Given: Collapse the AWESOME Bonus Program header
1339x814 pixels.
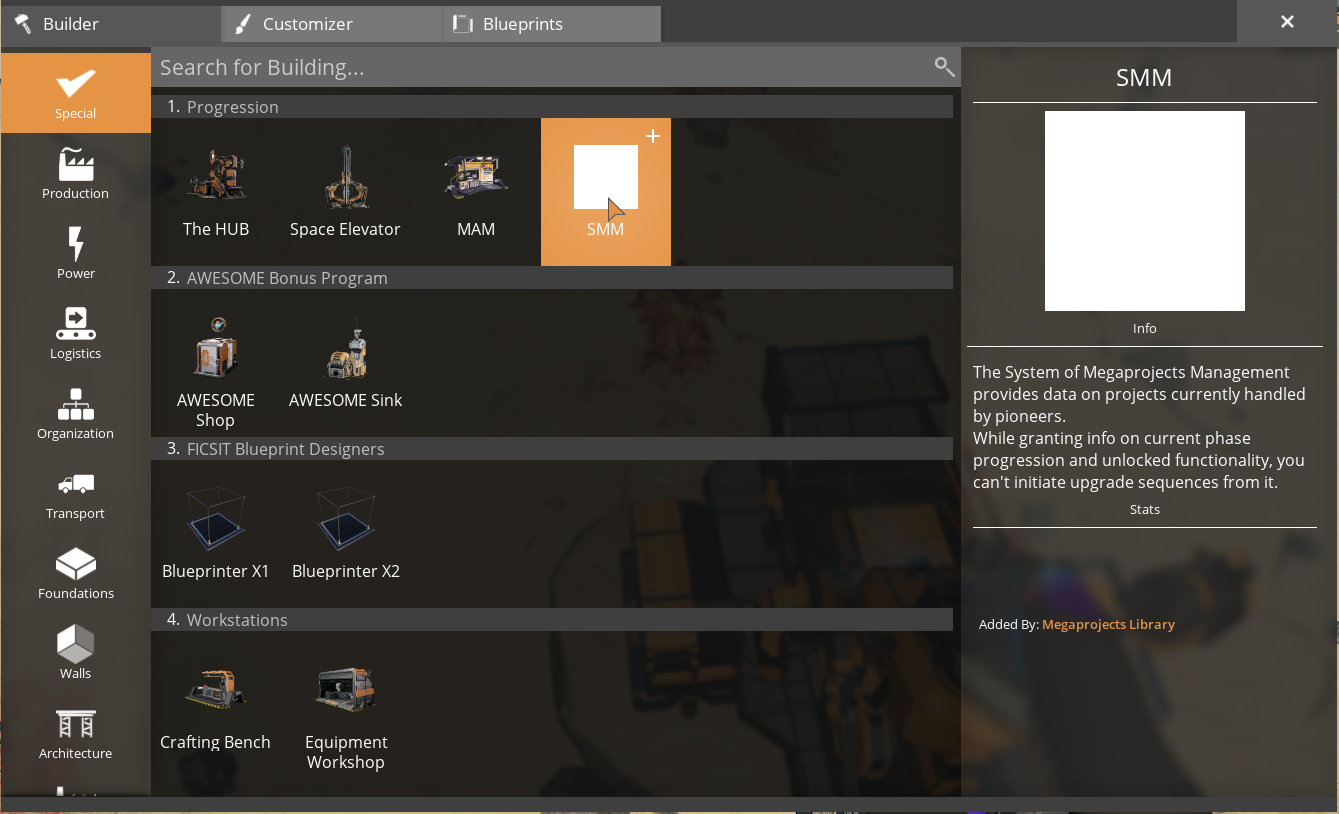Looking at the screenshot, I should [x=552, y=278].
